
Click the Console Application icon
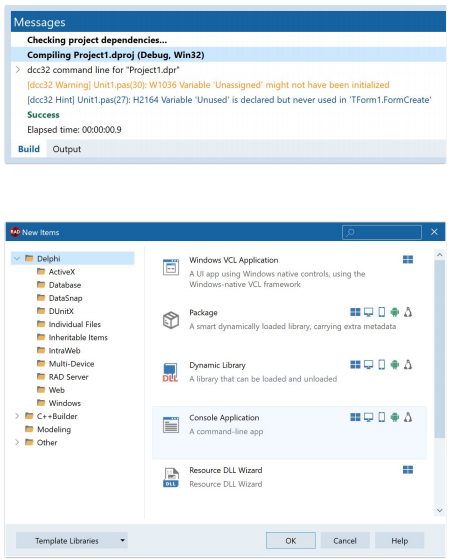tap(171, 425)
